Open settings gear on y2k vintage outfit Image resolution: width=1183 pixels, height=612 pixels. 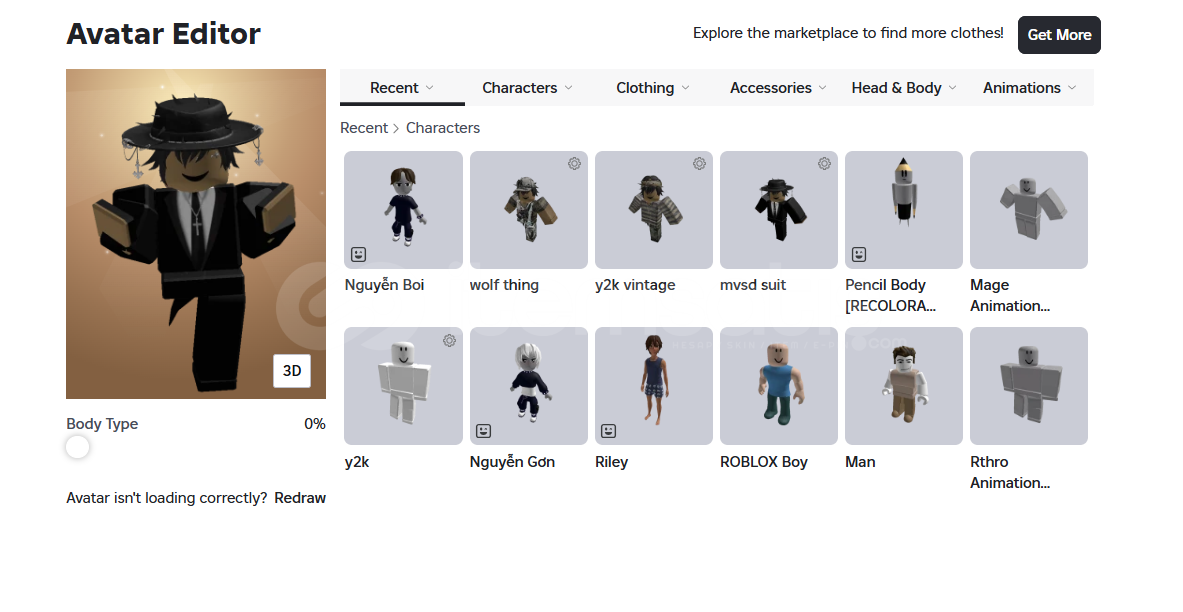click(699, 164)
